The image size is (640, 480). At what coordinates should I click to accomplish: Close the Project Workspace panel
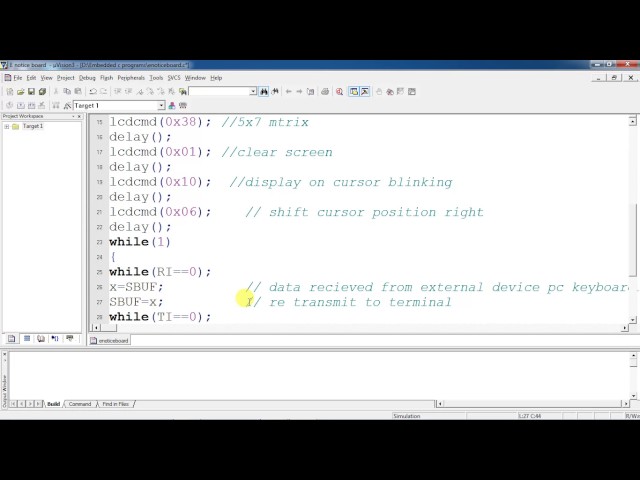point(79,116)
